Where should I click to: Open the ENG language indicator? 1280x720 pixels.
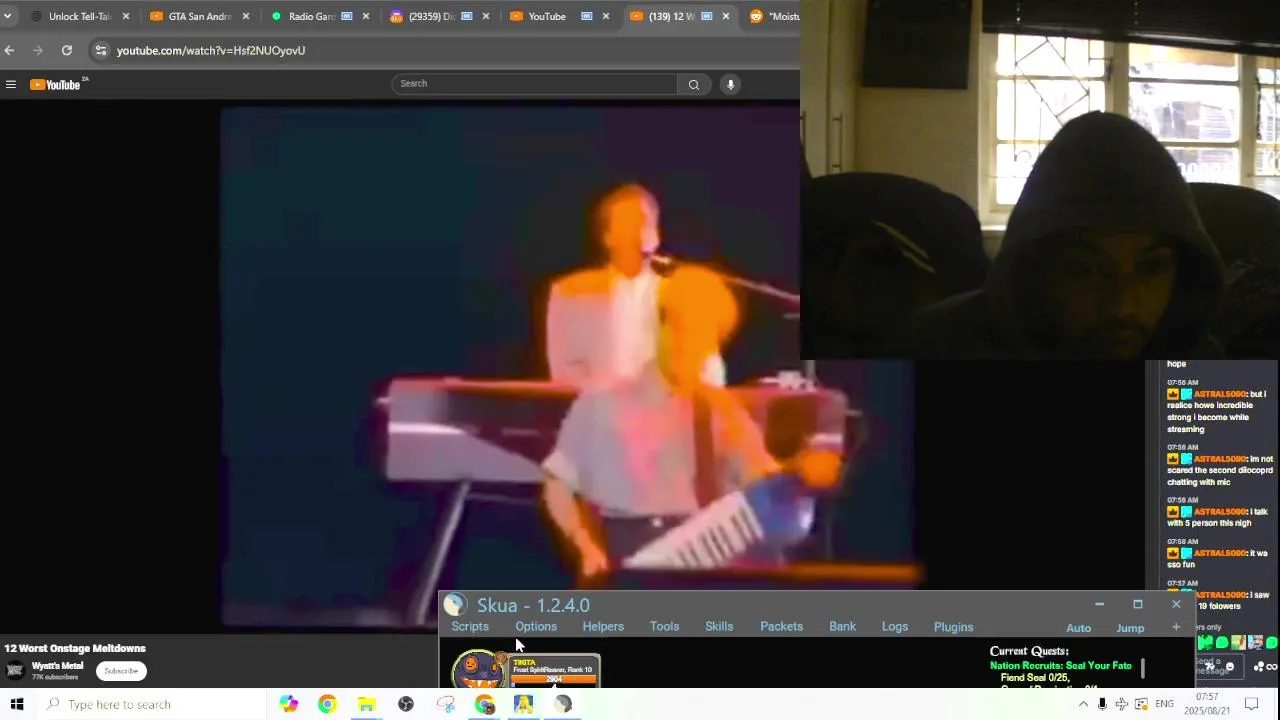click(1164, 704)
